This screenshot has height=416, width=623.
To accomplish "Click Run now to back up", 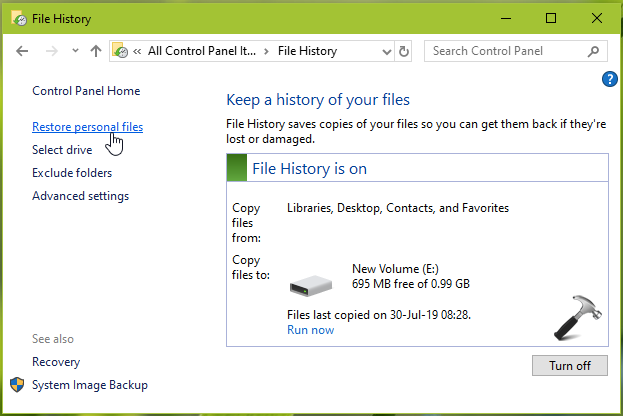I will click(x=311, y=330).
